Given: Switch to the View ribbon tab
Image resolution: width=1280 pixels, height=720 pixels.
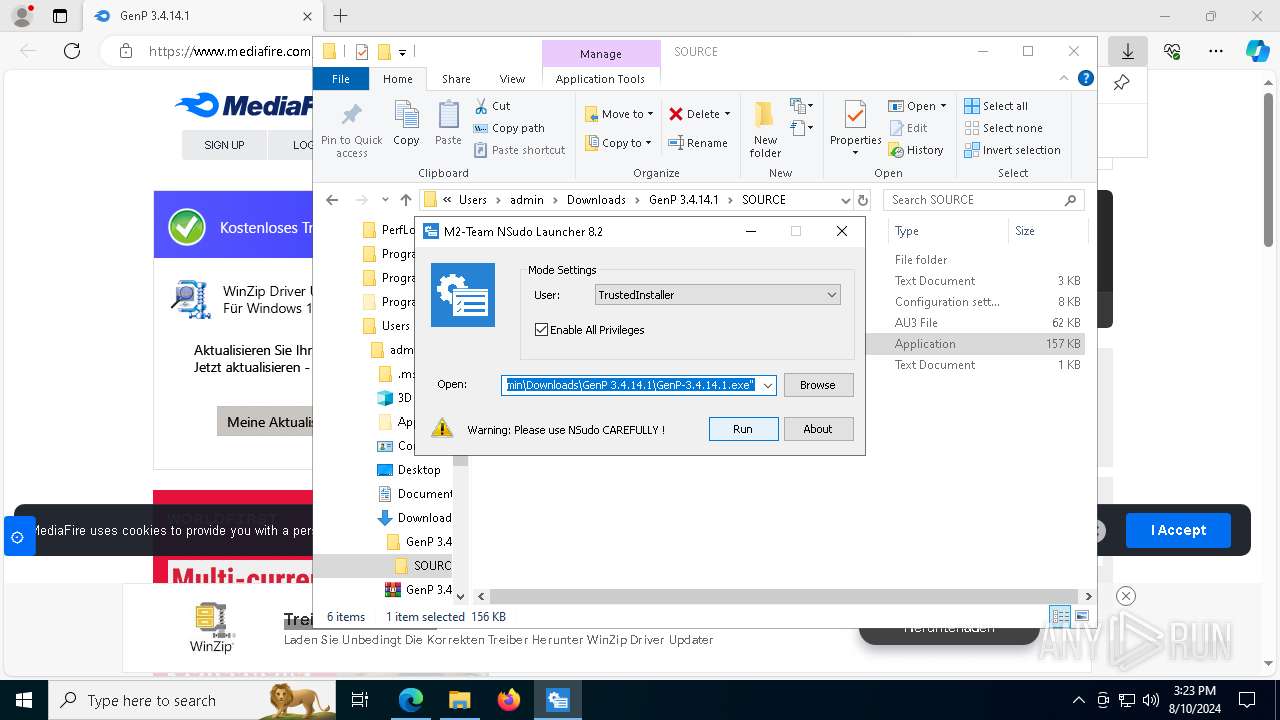Looking at the screenshot, I should coord(512,79).
